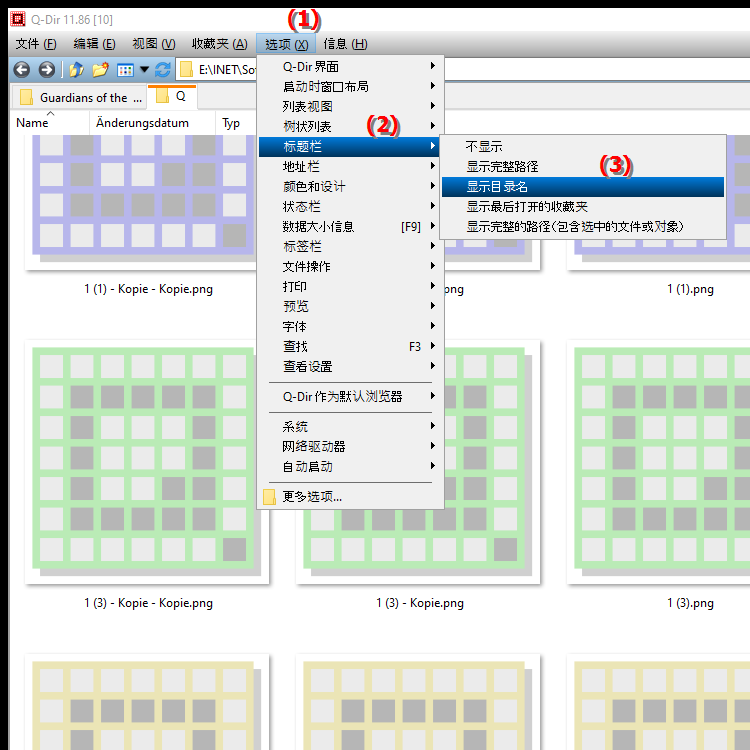Screen dimensions: 750x750
Task: Expand the 预览 submenu
Action: 351,306
